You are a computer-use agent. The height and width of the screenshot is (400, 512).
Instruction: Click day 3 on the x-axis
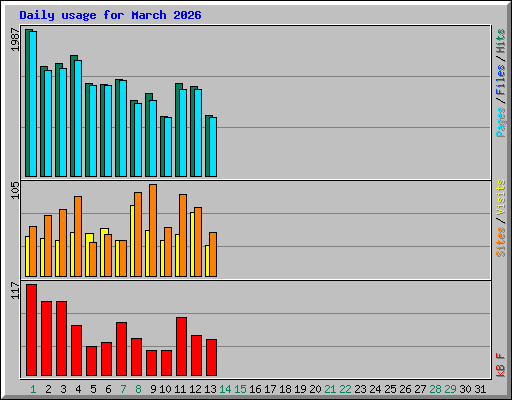tap(63, 389)
